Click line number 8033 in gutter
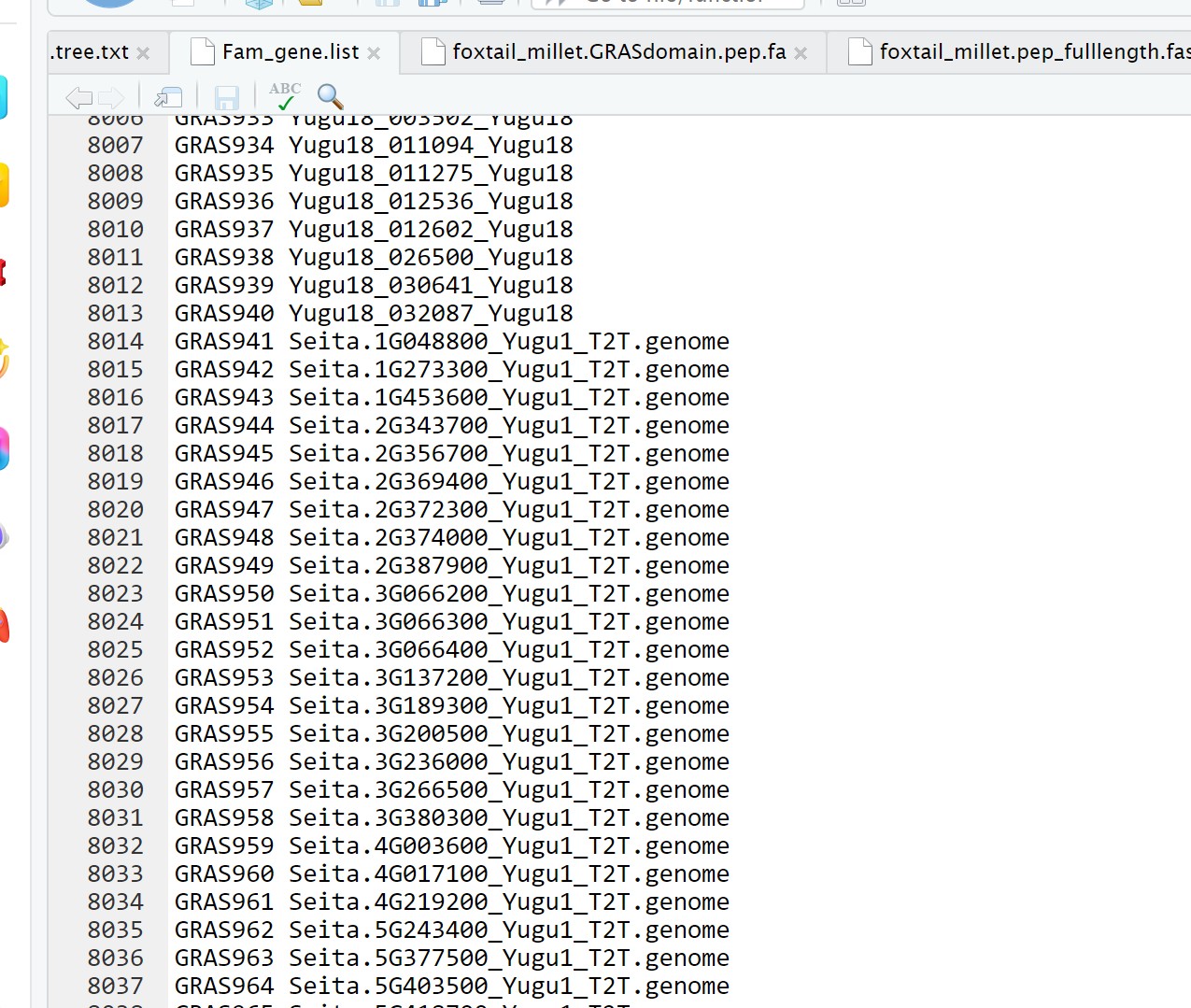Image resolution: width=1191 pixels, height=1008 pixels. 116,874
